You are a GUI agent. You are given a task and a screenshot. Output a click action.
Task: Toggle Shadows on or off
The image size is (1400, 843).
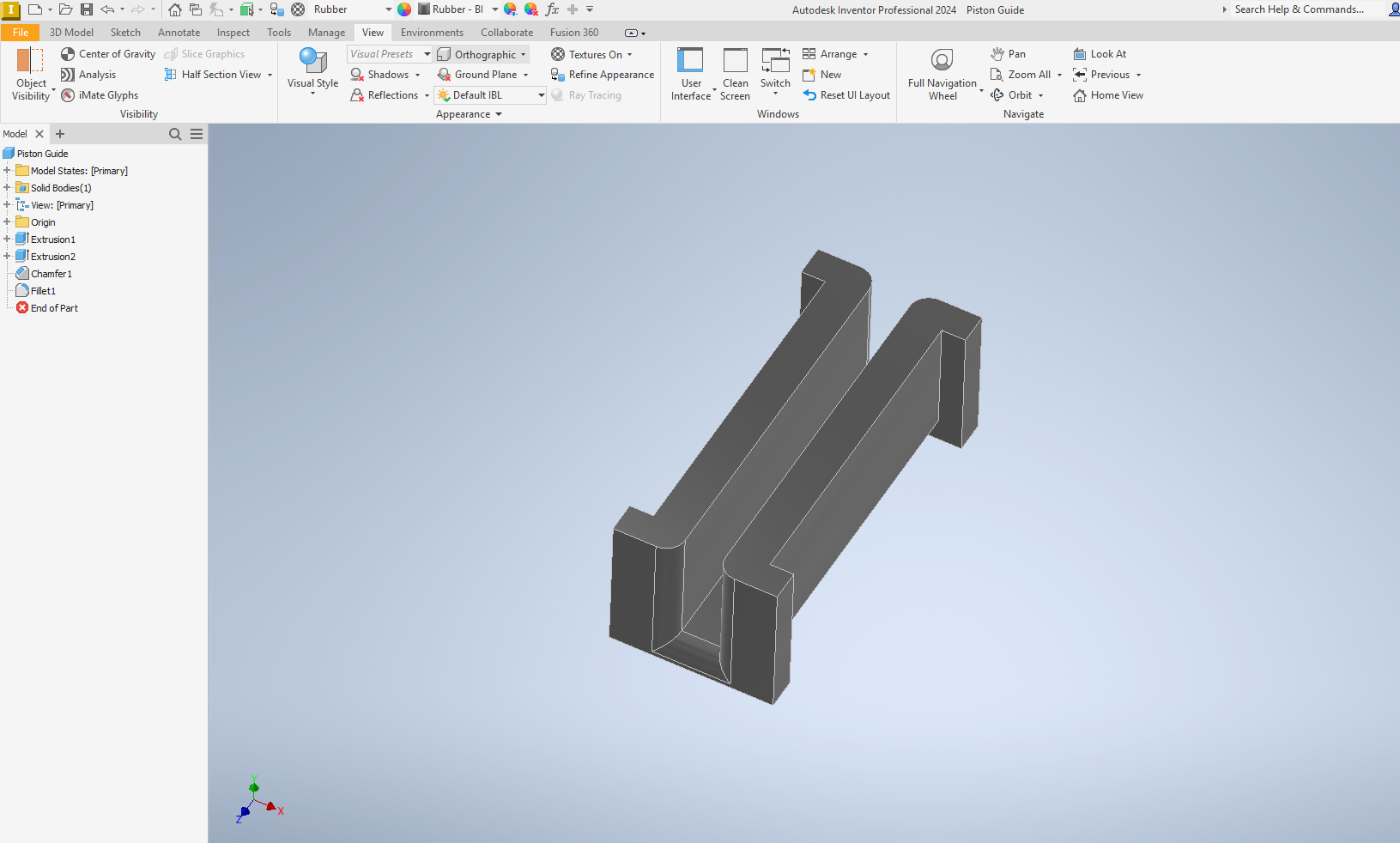(x=385, y=75)
